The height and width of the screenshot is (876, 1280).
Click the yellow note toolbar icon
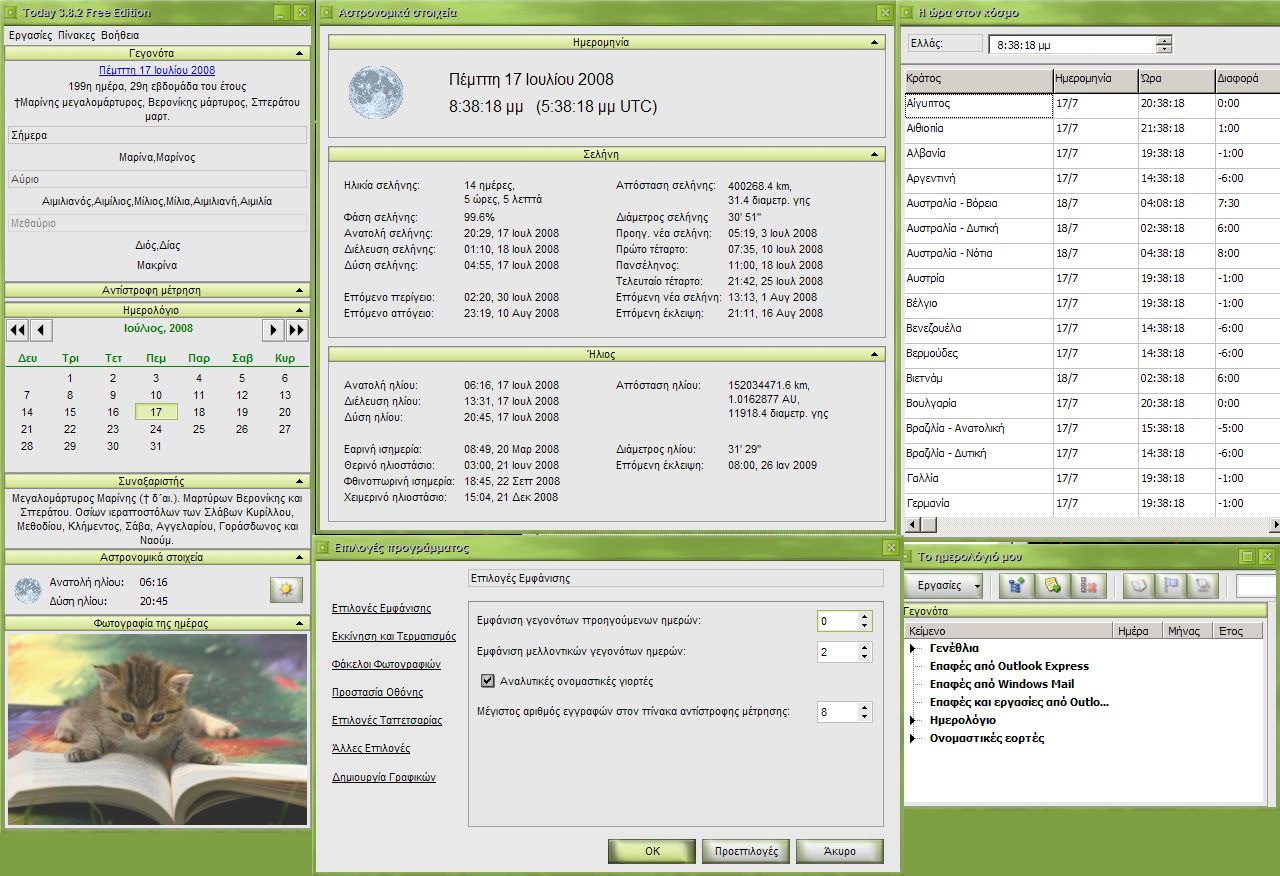coord(1052,586)
